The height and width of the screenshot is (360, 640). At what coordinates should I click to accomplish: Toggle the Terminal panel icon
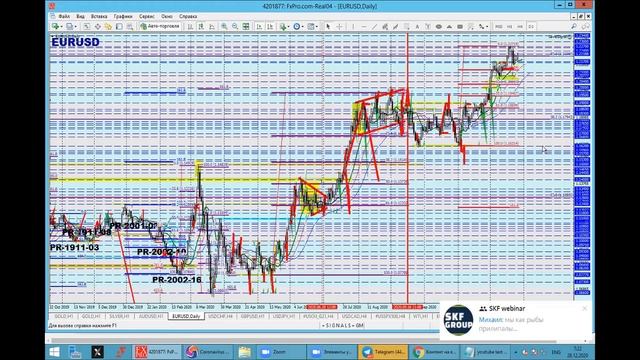click(119, 27)
